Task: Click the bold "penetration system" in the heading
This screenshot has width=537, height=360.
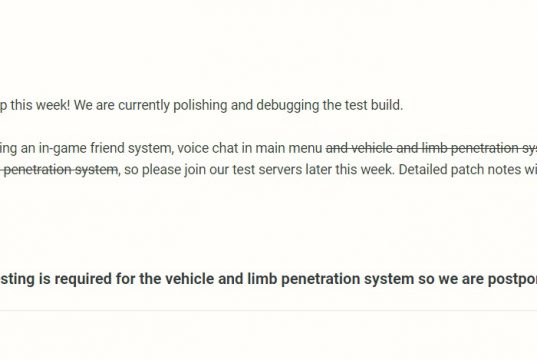Action: (x=348, y=280)
